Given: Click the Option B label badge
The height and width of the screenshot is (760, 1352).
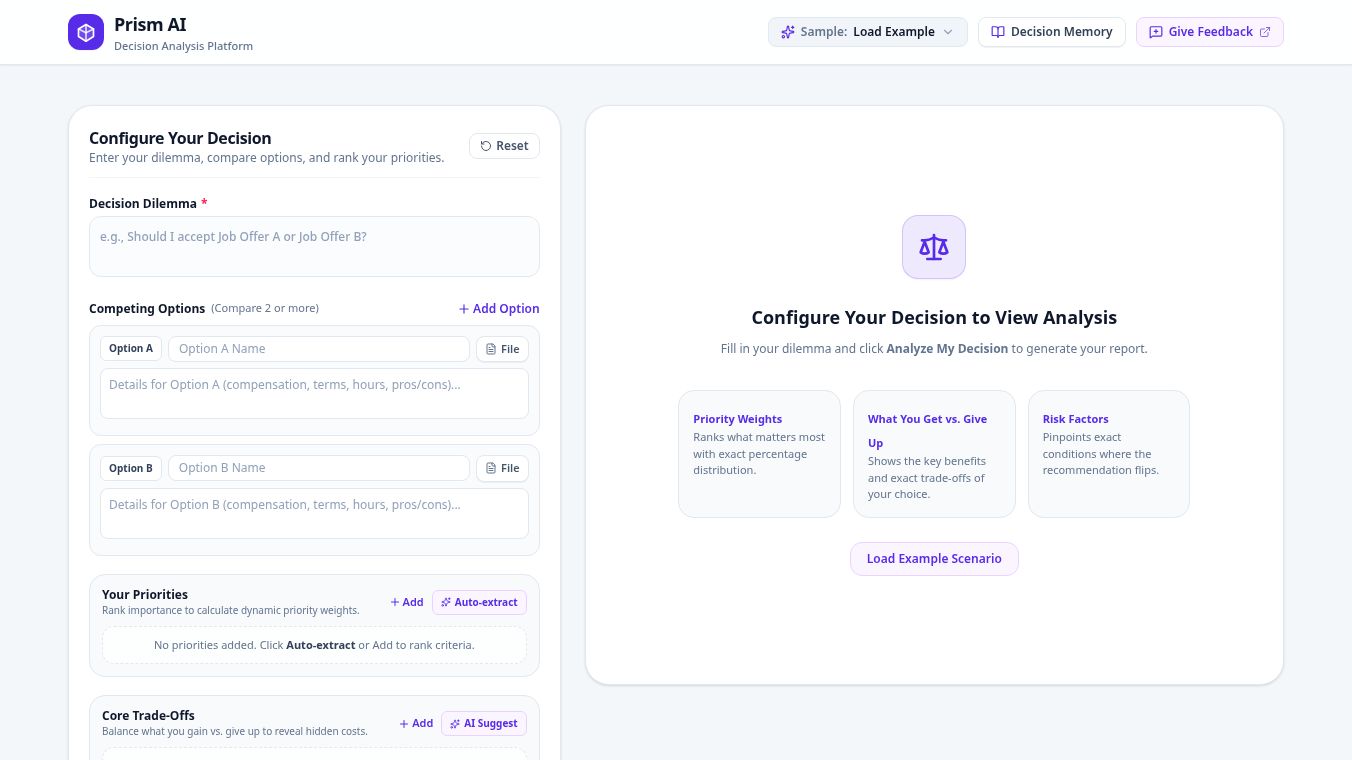Looking at the screenshot, I should pyautogui.click(x=131, y=468).
